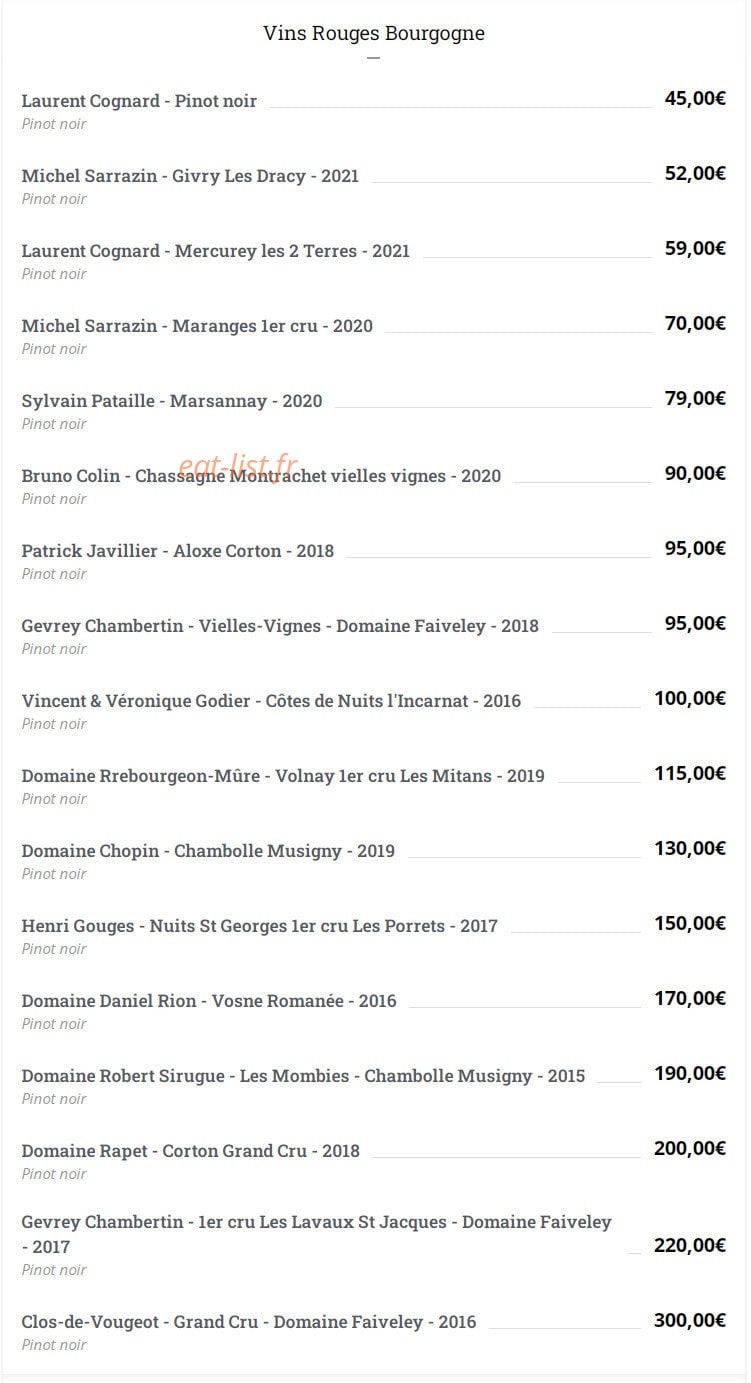Click the Vins Rouges Bourgogne heading

pos(374,33)
